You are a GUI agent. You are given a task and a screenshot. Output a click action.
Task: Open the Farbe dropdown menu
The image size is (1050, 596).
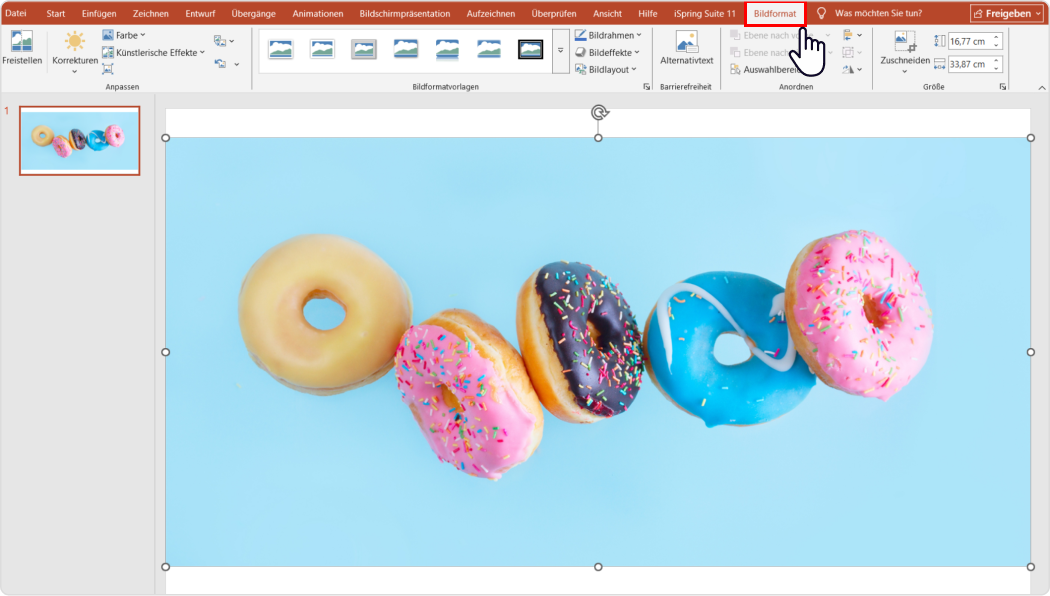(126, 34)
